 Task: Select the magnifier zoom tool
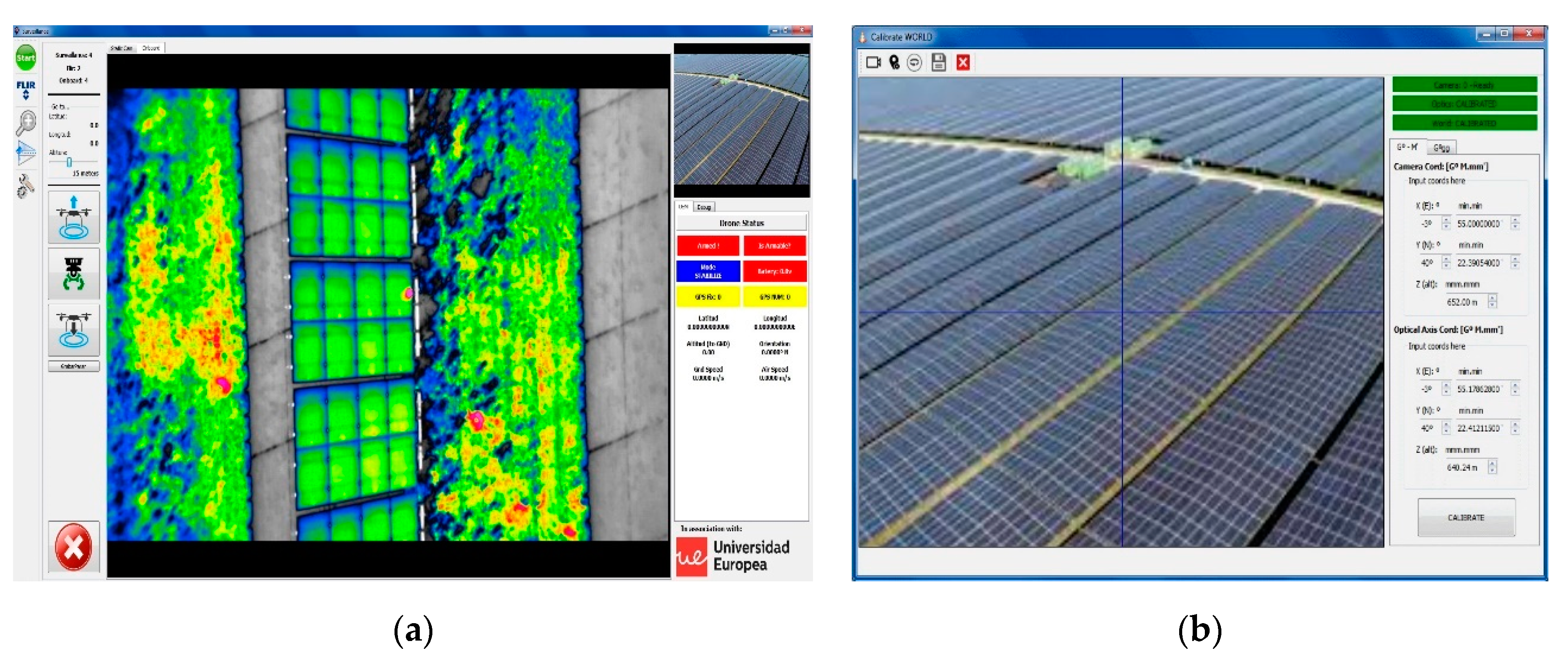coord(26,122)
